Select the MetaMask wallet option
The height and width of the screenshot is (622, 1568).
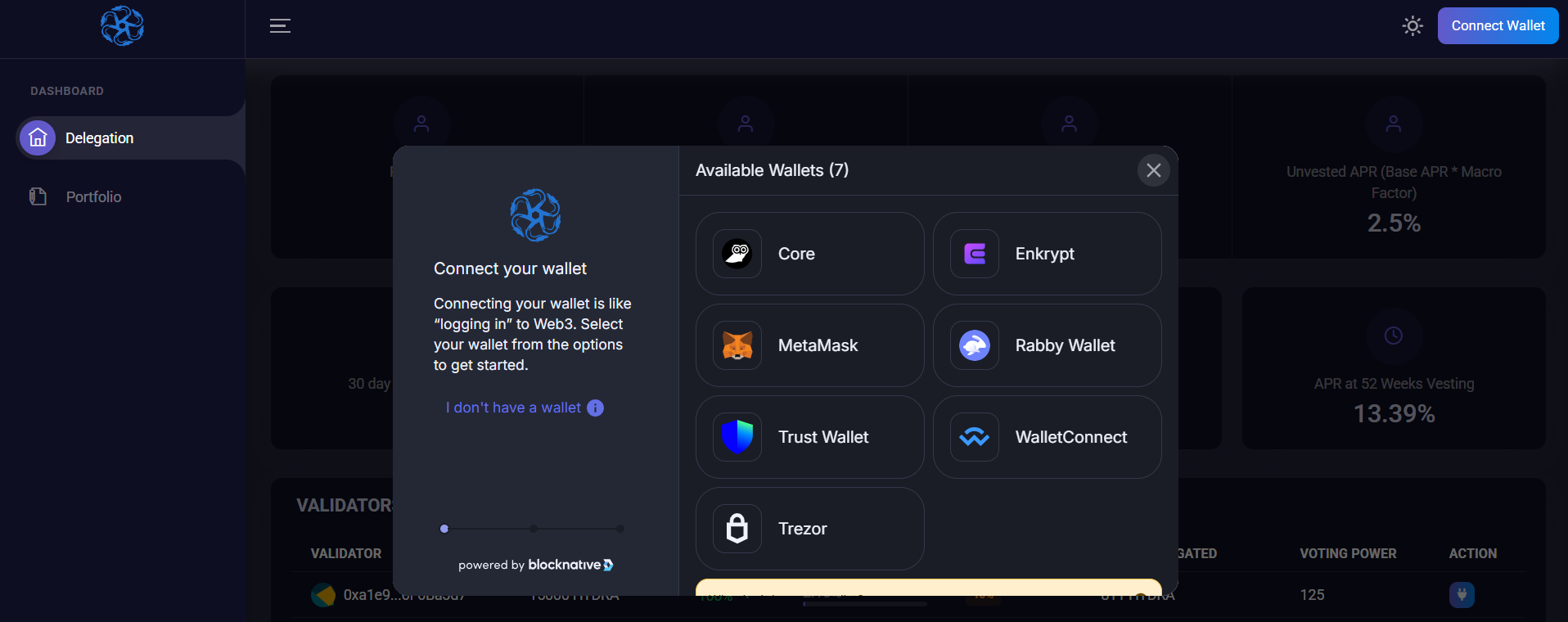tap(809, 345)
